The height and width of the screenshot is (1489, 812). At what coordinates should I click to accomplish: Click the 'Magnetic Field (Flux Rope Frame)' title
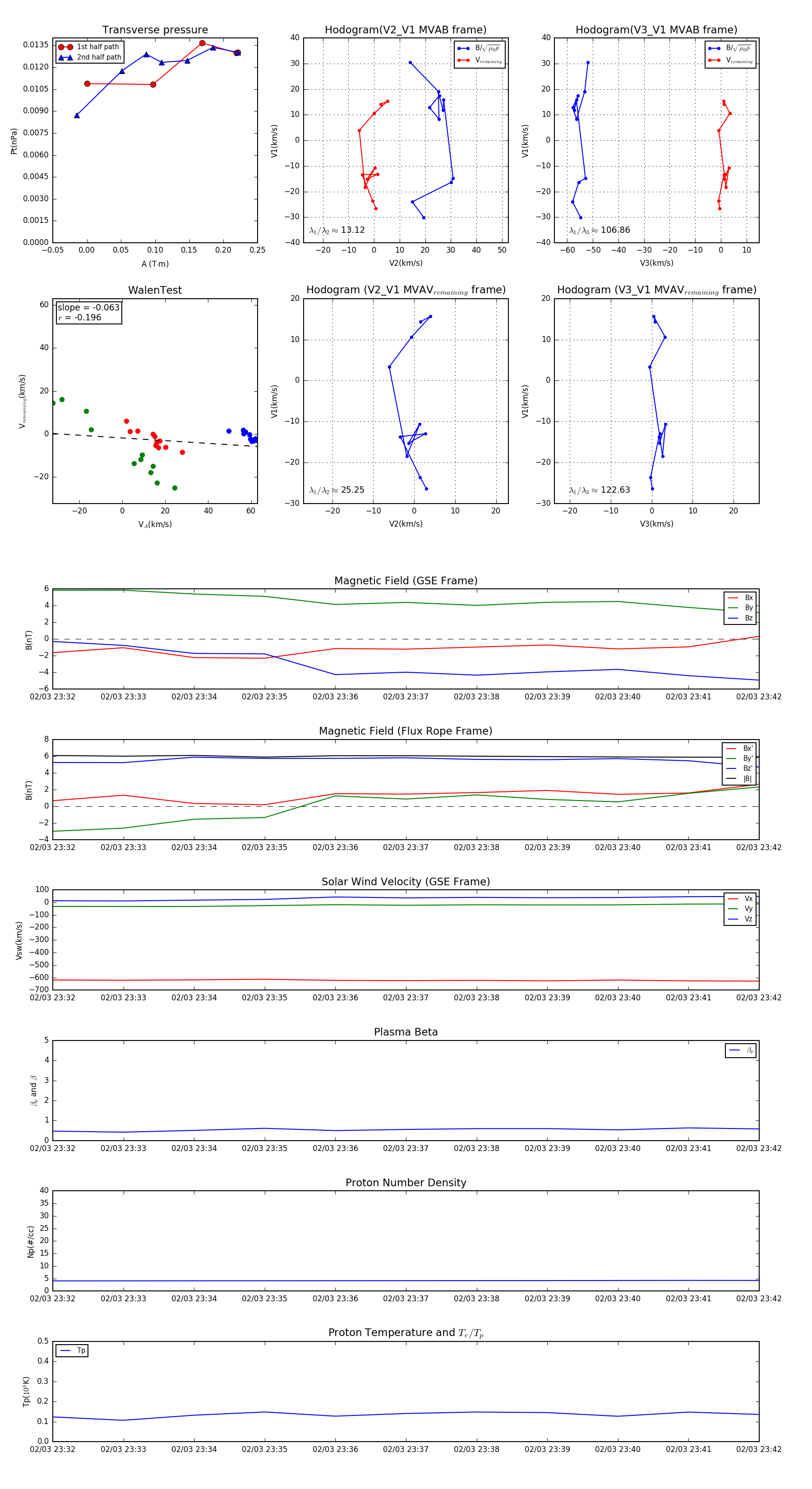point(406,731)
